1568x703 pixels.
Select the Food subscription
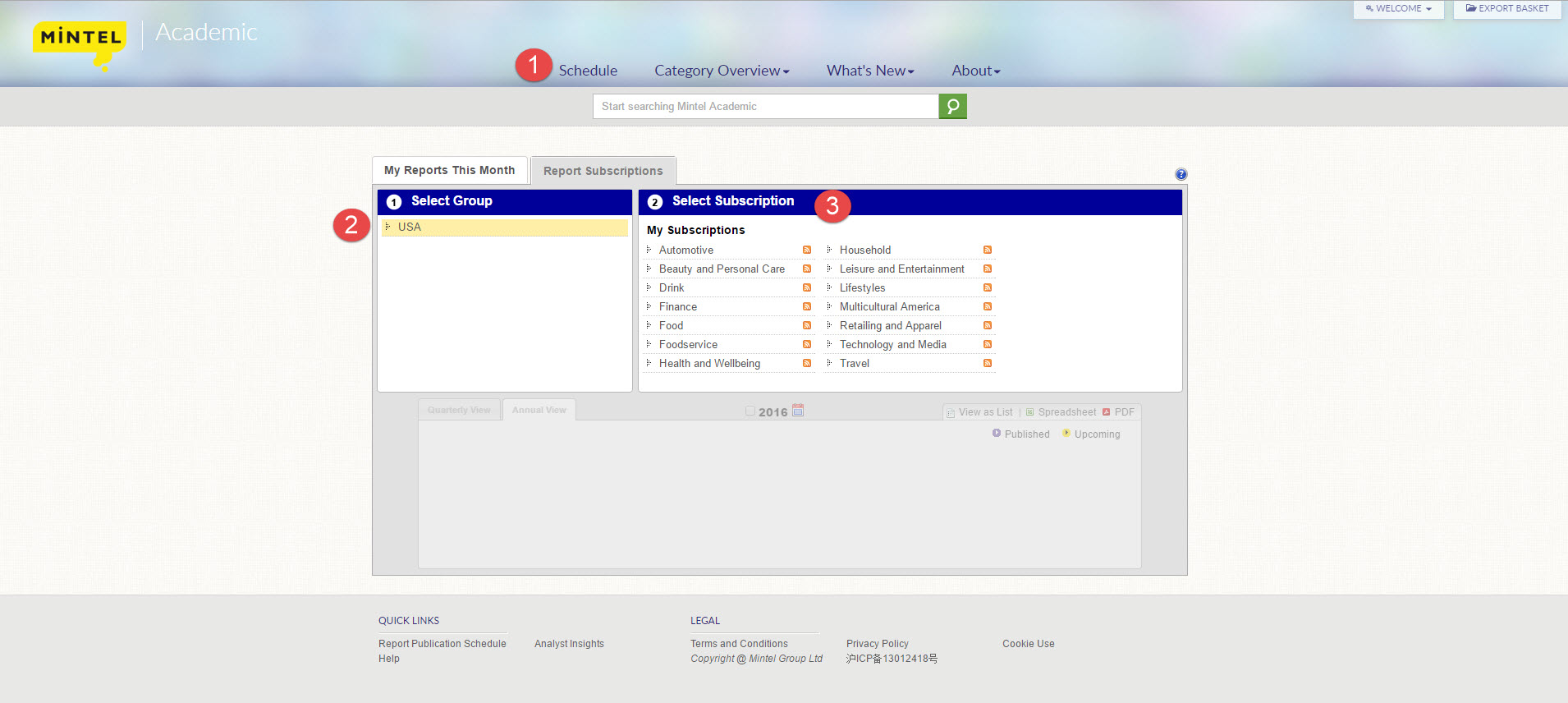(x=671, y=325)
